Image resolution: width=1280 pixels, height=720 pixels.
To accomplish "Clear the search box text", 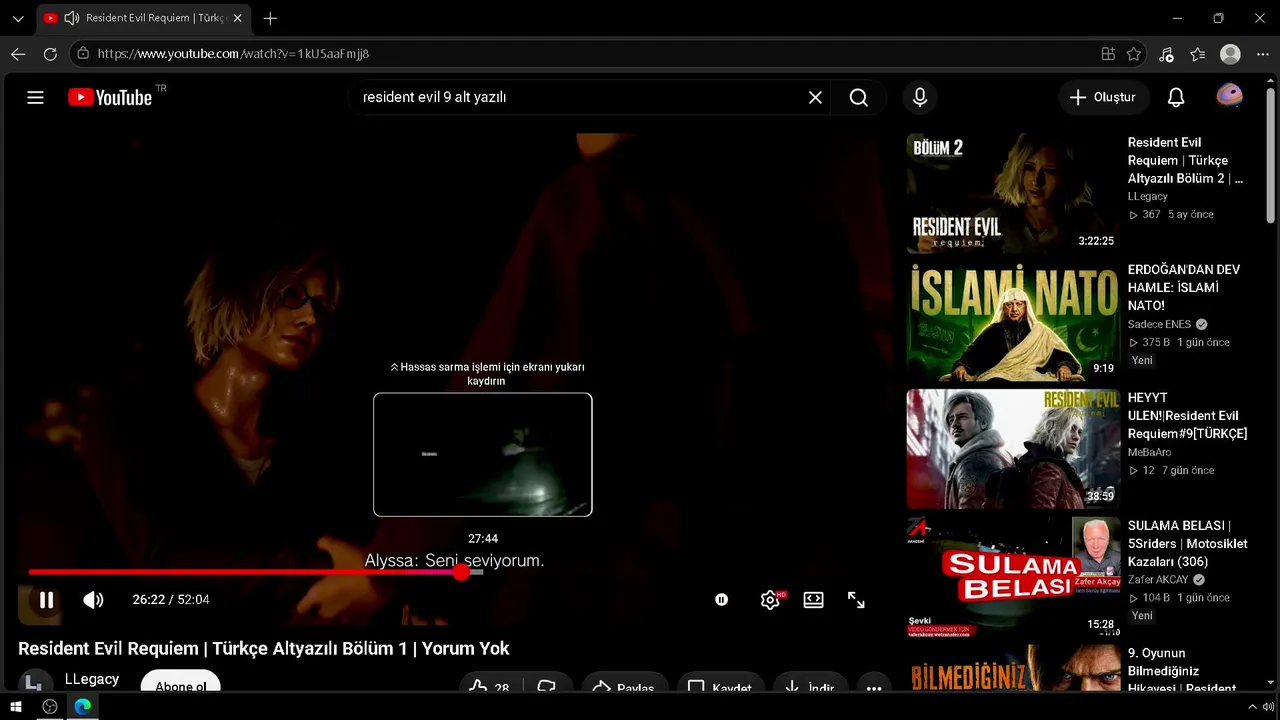I will click(x=815, y=97).
